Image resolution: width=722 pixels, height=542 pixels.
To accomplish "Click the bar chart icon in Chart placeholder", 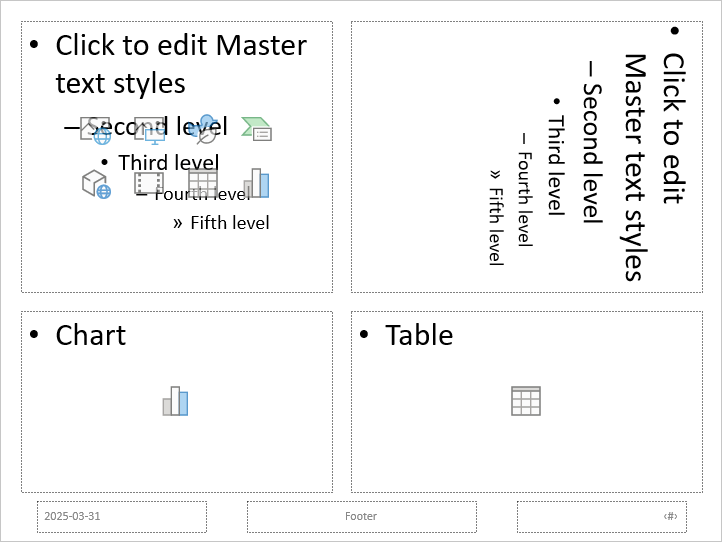I will pos(176,401).
